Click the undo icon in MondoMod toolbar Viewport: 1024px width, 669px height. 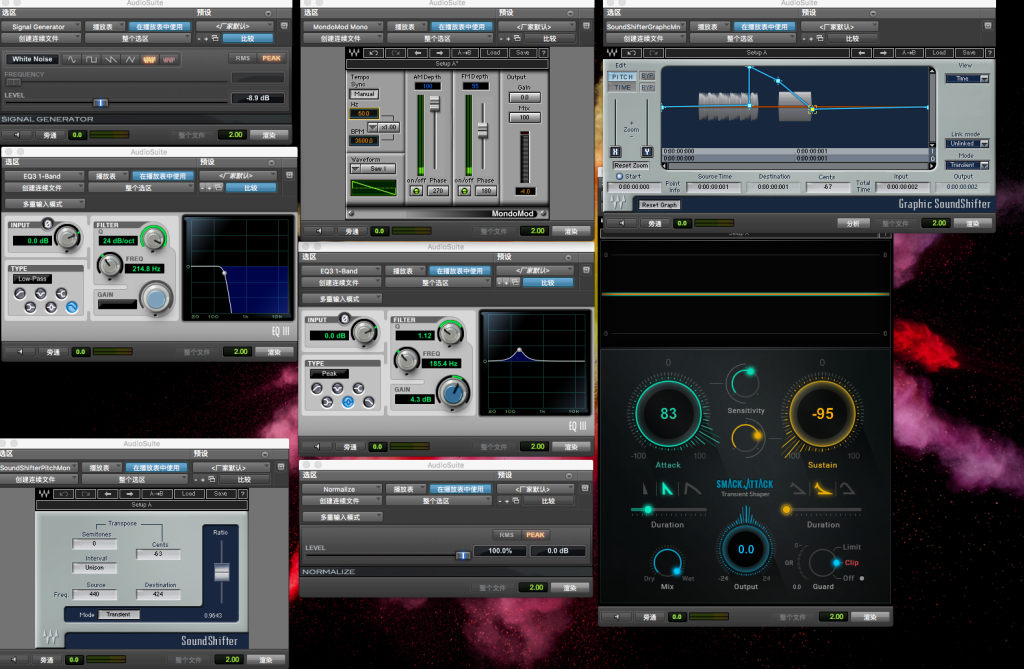[x=374, y=53]
